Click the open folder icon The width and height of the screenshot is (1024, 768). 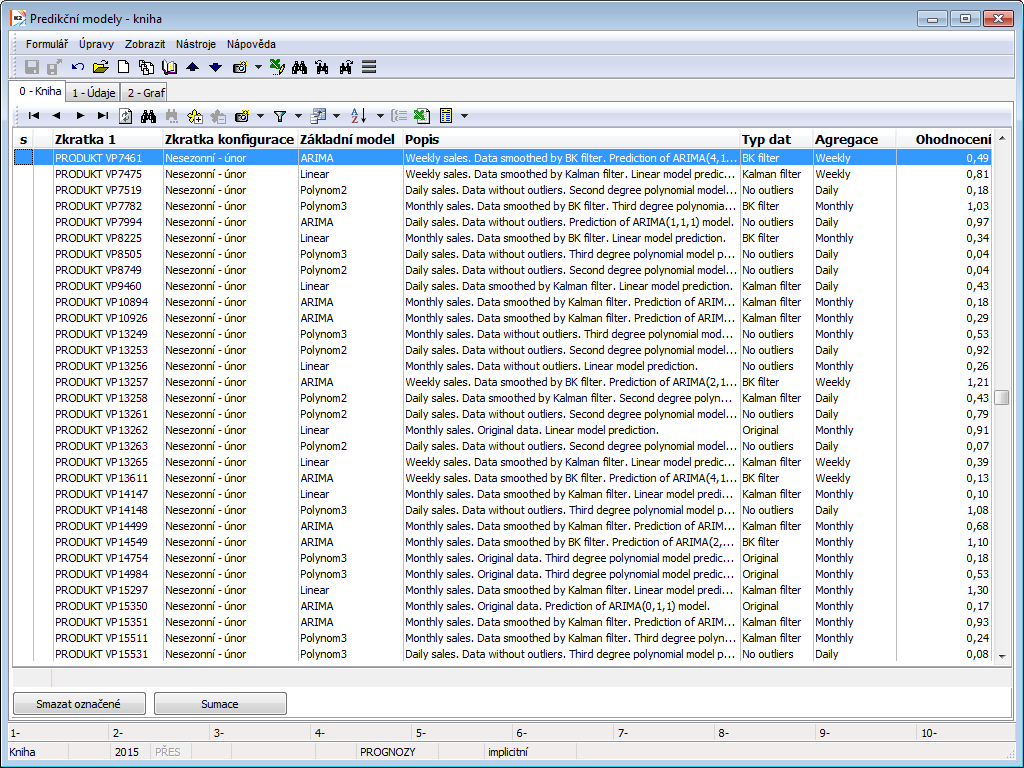(x=100, y=67)
